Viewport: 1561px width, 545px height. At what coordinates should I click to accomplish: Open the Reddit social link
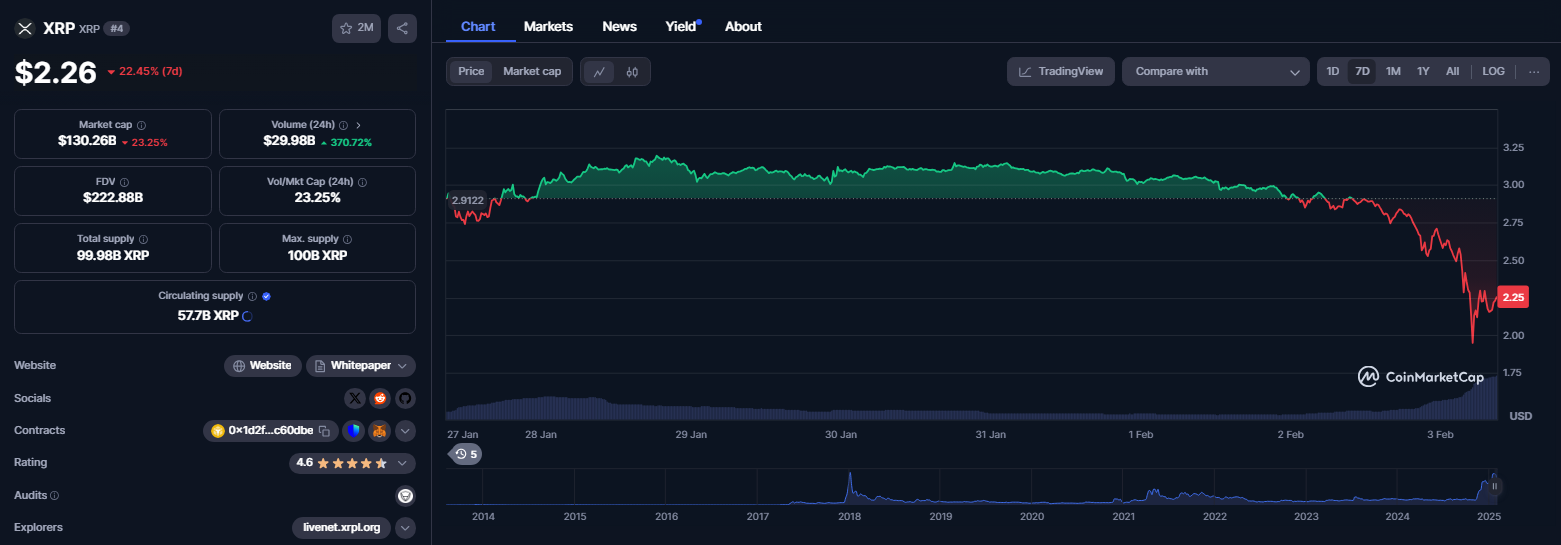[x=380, y=398]
